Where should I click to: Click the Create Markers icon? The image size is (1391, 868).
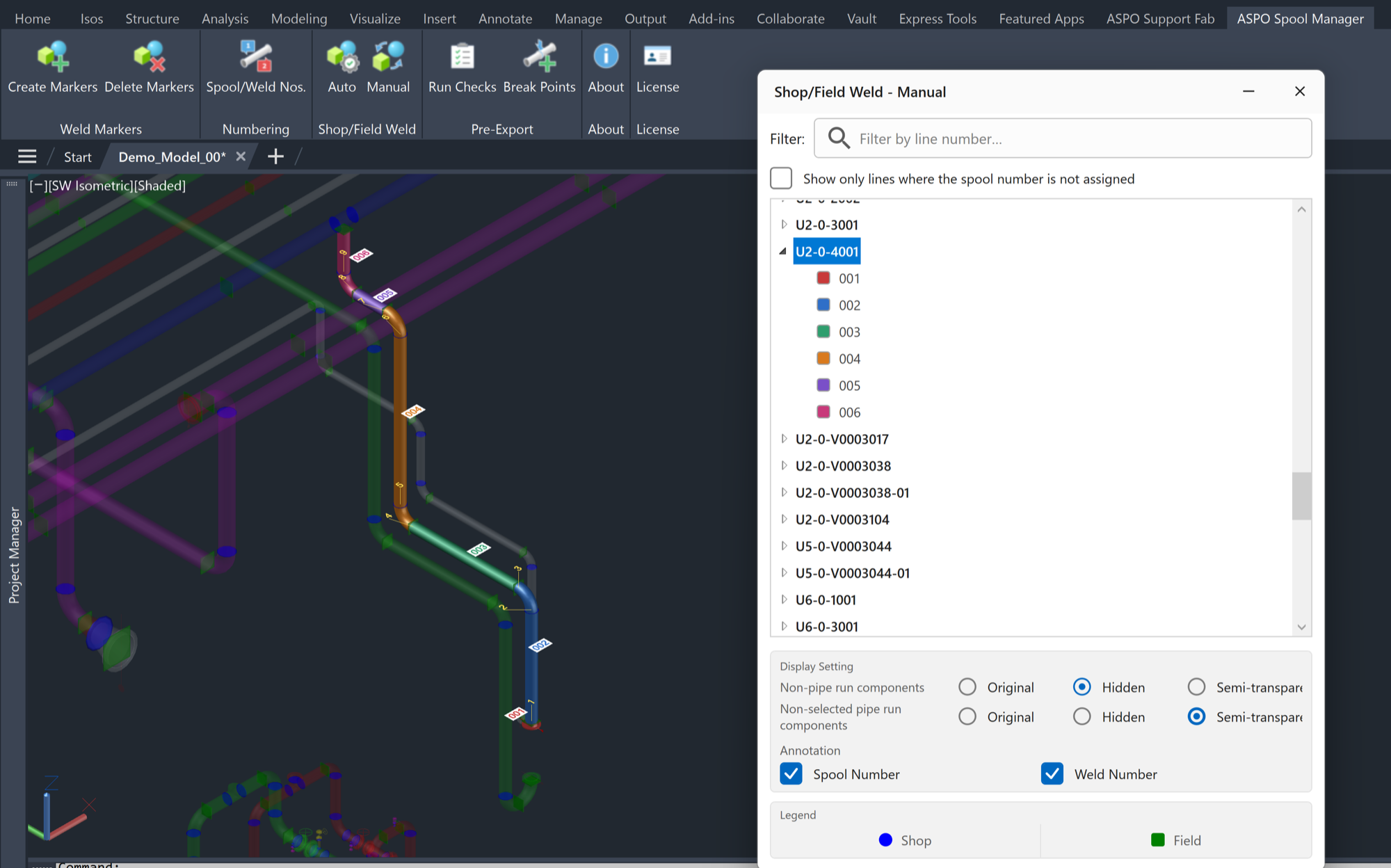[x=53, y=56]
